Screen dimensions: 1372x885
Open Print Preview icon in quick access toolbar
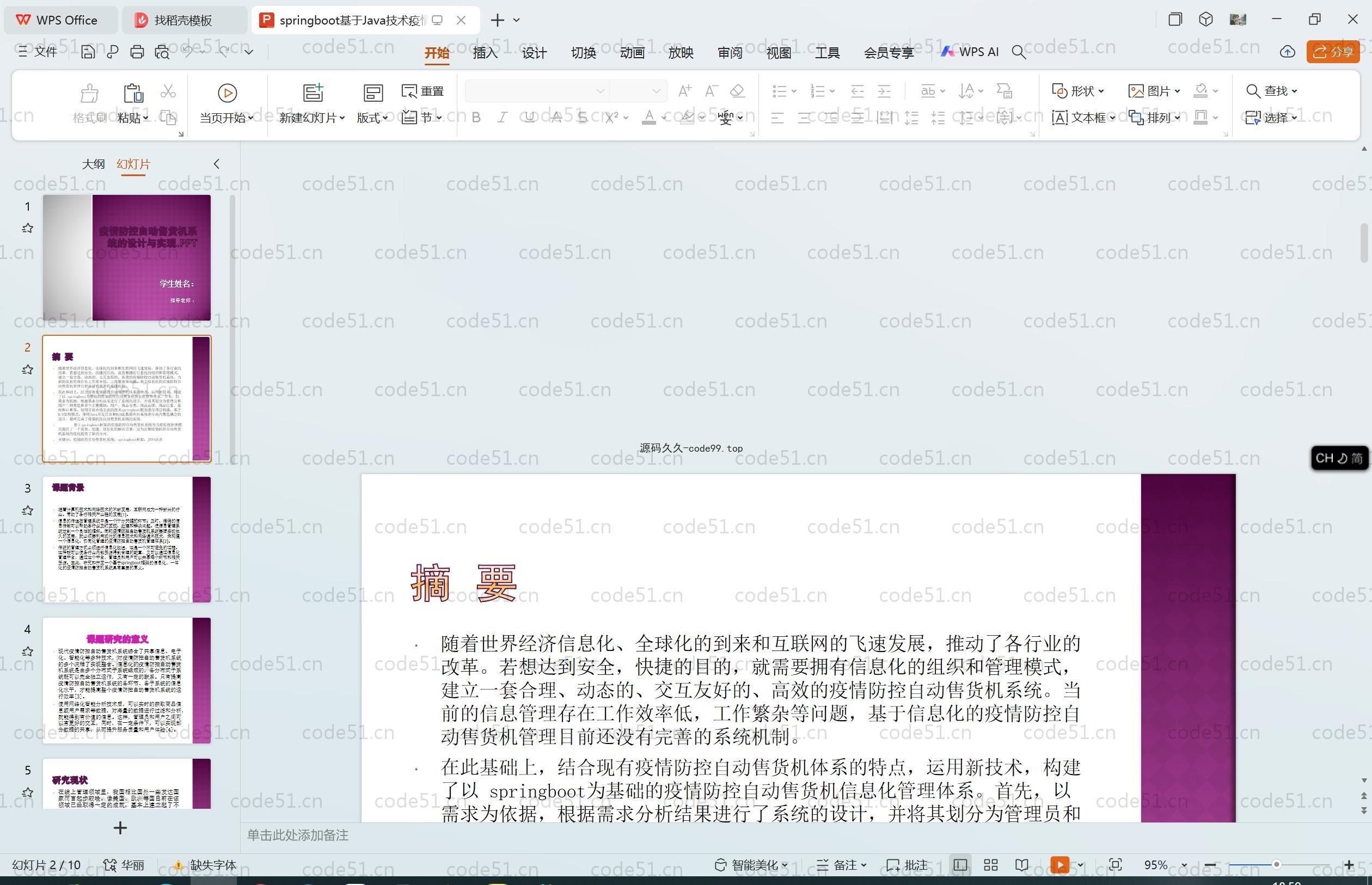tap(162, 52)
